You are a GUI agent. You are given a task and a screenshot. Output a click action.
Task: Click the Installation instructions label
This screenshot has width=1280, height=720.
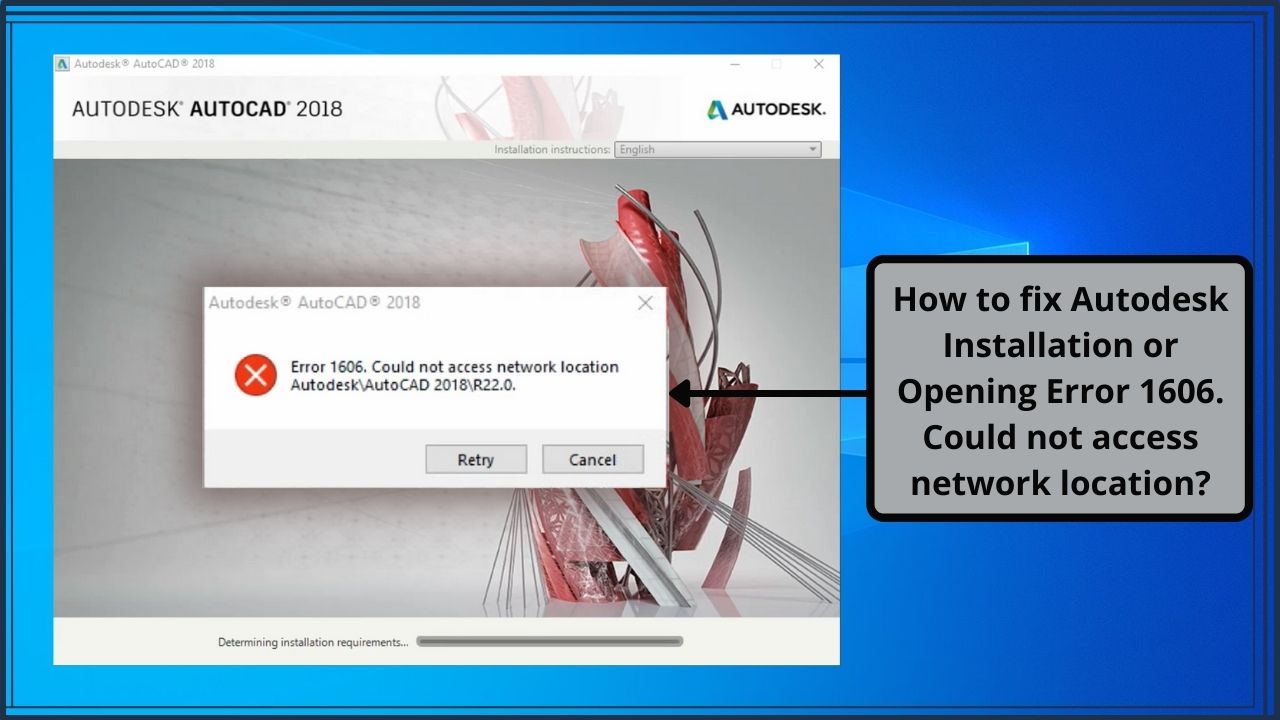[552, 150]
